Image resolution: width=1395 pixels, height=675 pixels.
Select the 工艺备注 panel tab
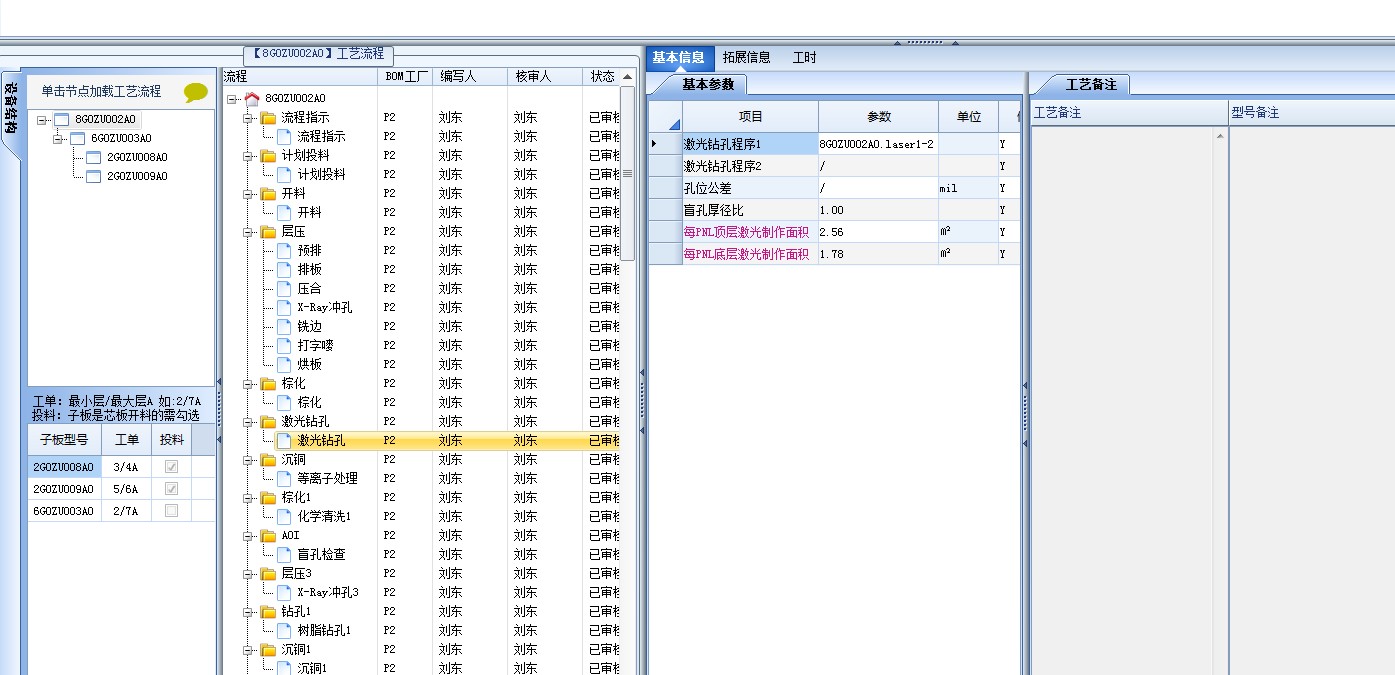pos(1090,84)
